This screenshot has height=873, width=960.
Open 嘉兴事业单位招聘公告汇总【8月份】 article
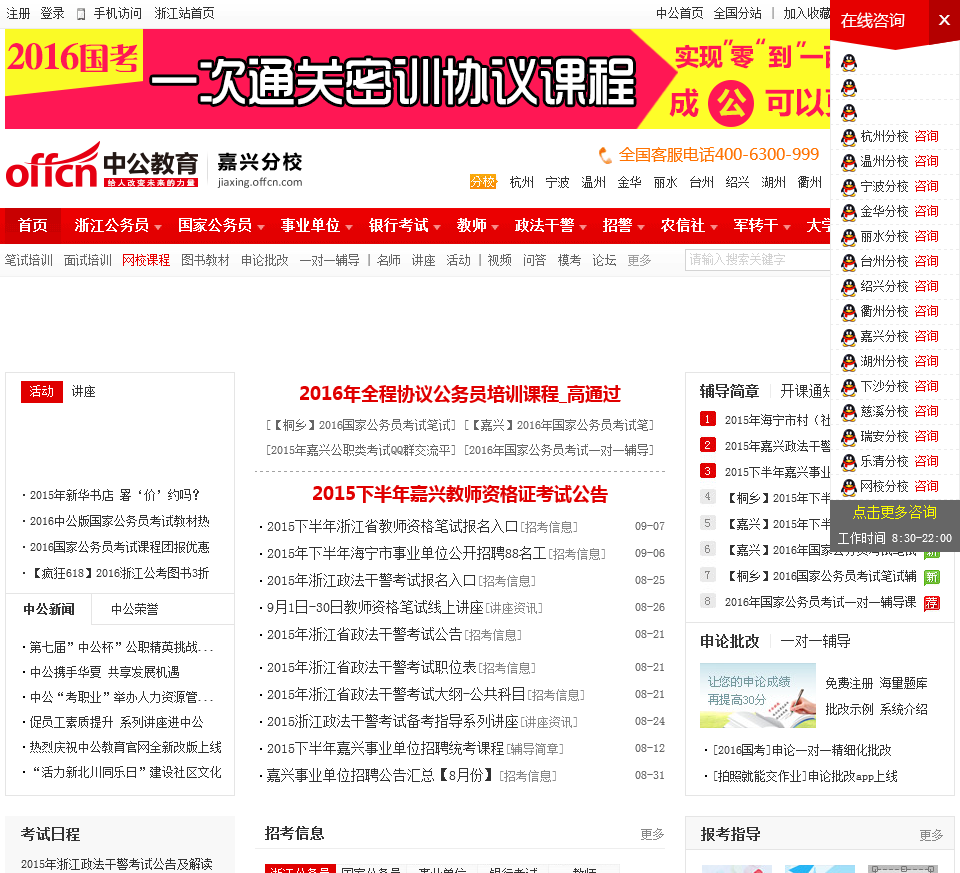coord(380,776)
